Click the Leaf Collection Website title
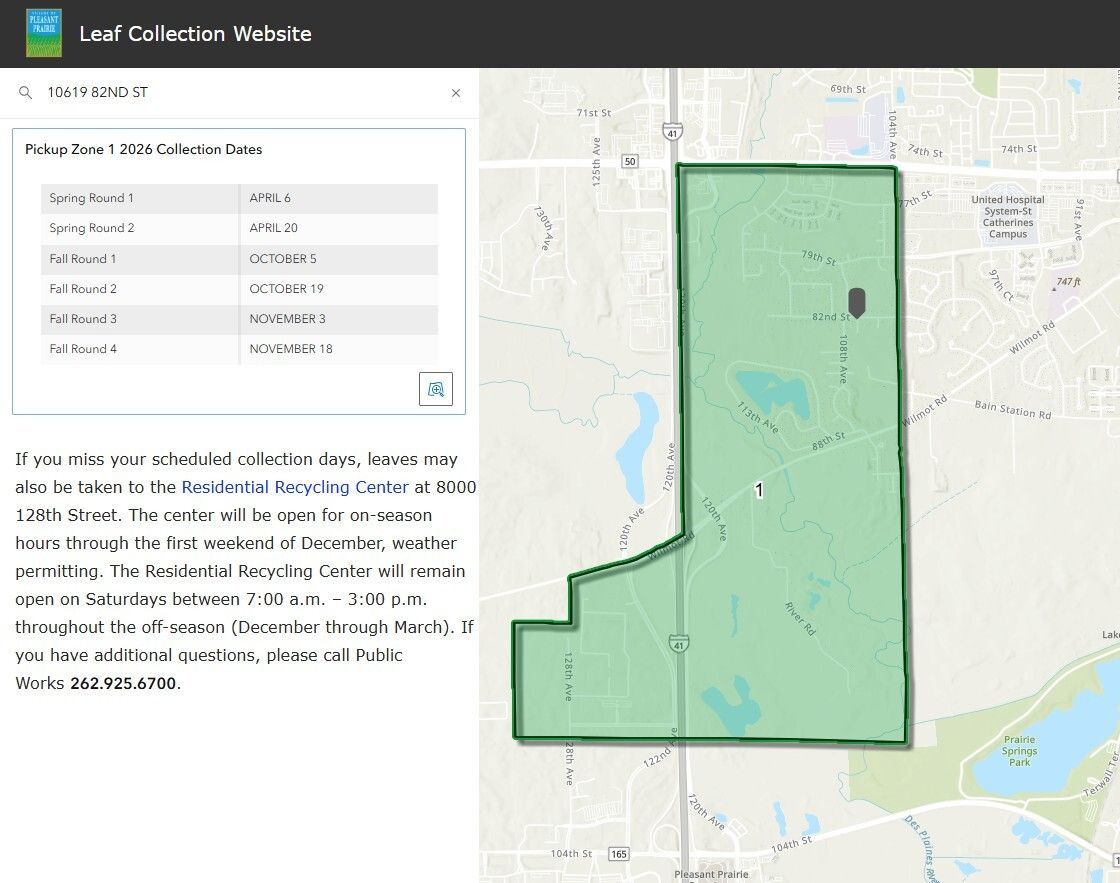Screen dimensions: 1120x883 coord(195,34)
